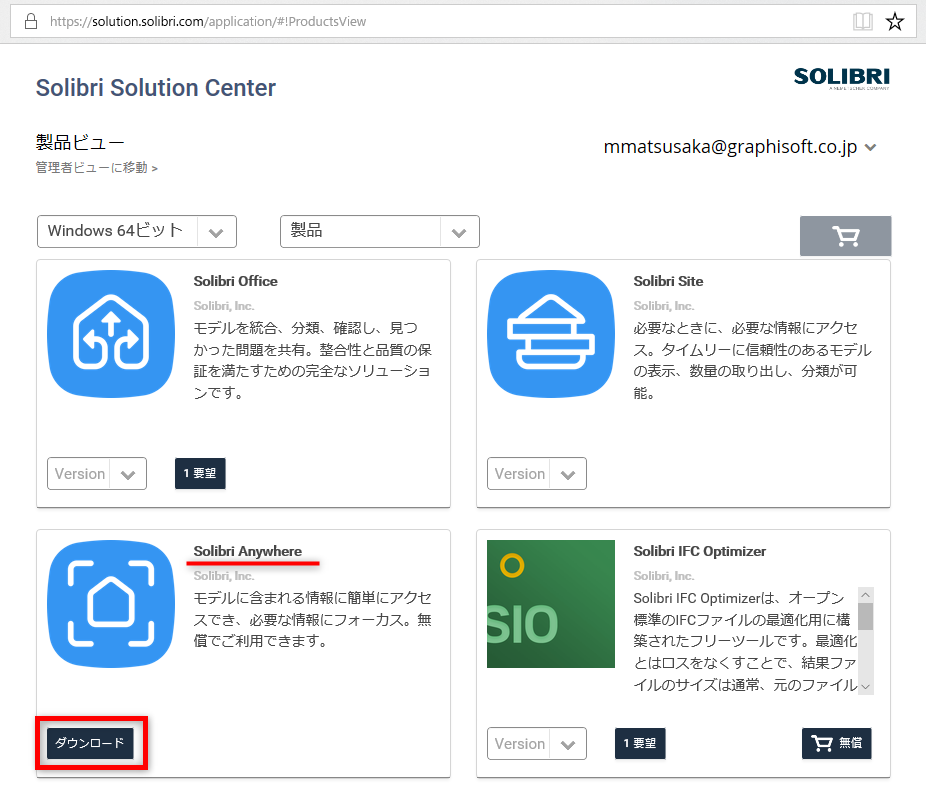This screenshot has height=786, width=926.
Task: Click the Solibri Site product title
Action: 669,281
